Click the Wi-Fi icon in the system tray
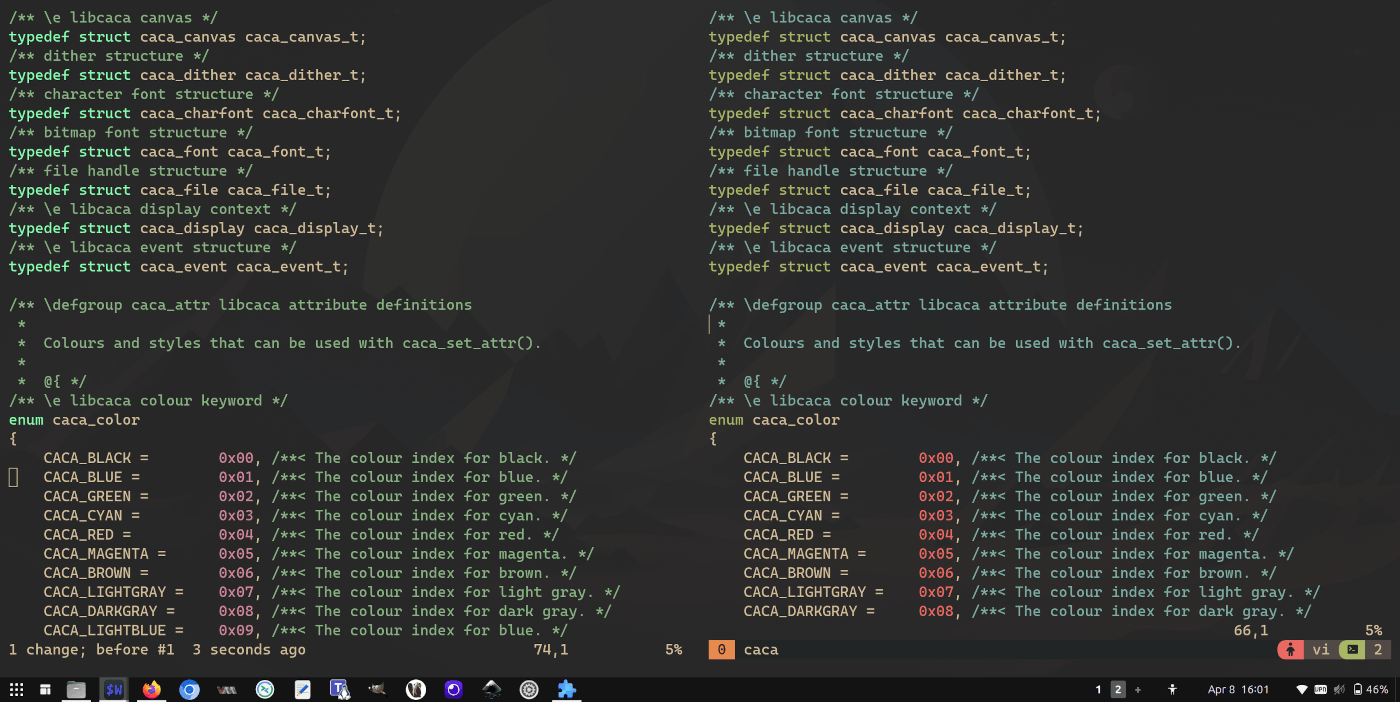 click(x=1302, y=689)
